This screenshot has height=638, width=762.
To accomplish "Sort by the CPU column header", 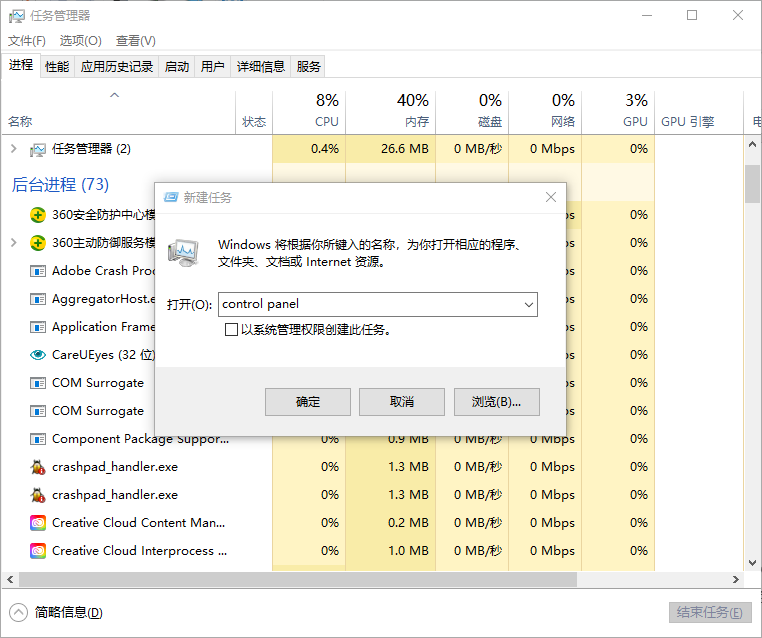I will [x=309, y=112].
